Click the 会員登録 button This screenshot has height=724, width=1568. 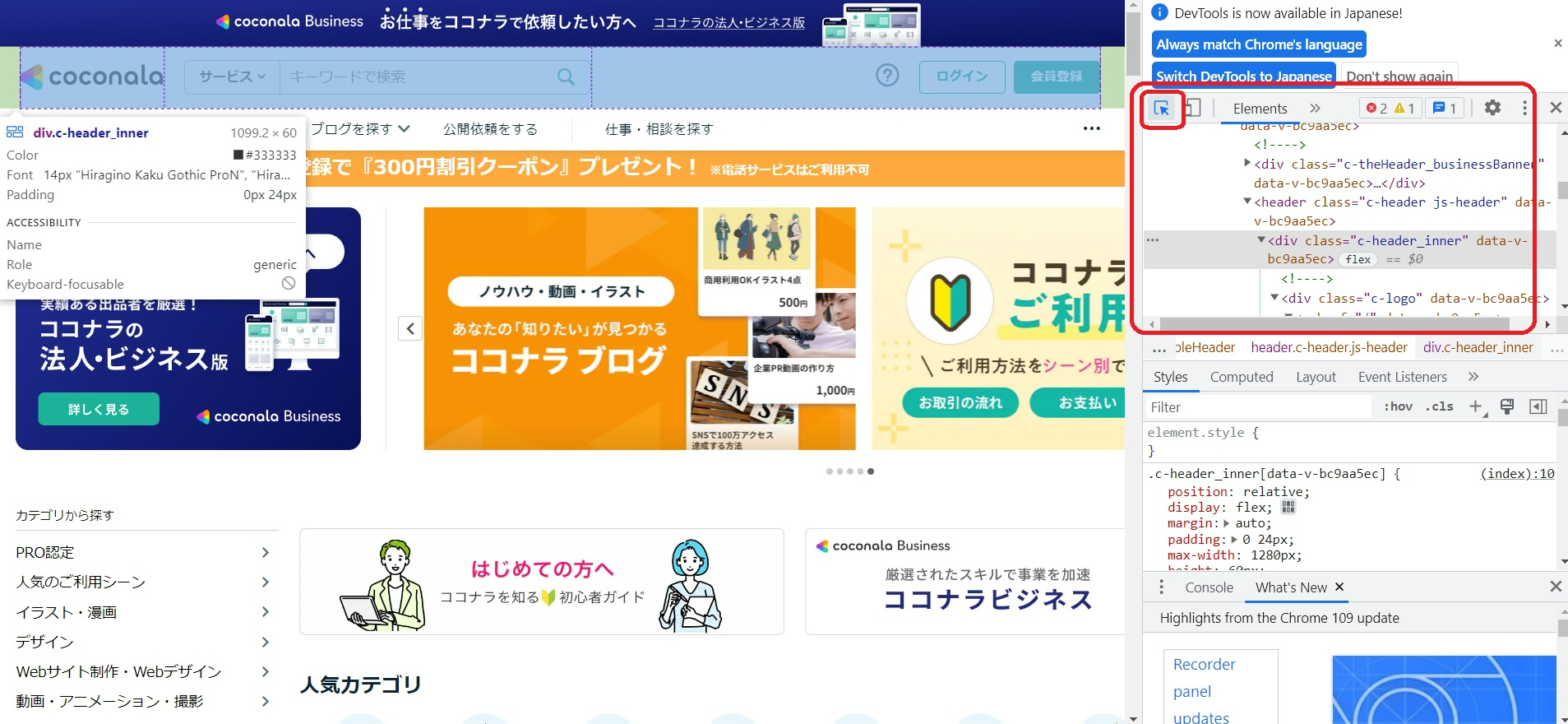[x=1057, y=77]
